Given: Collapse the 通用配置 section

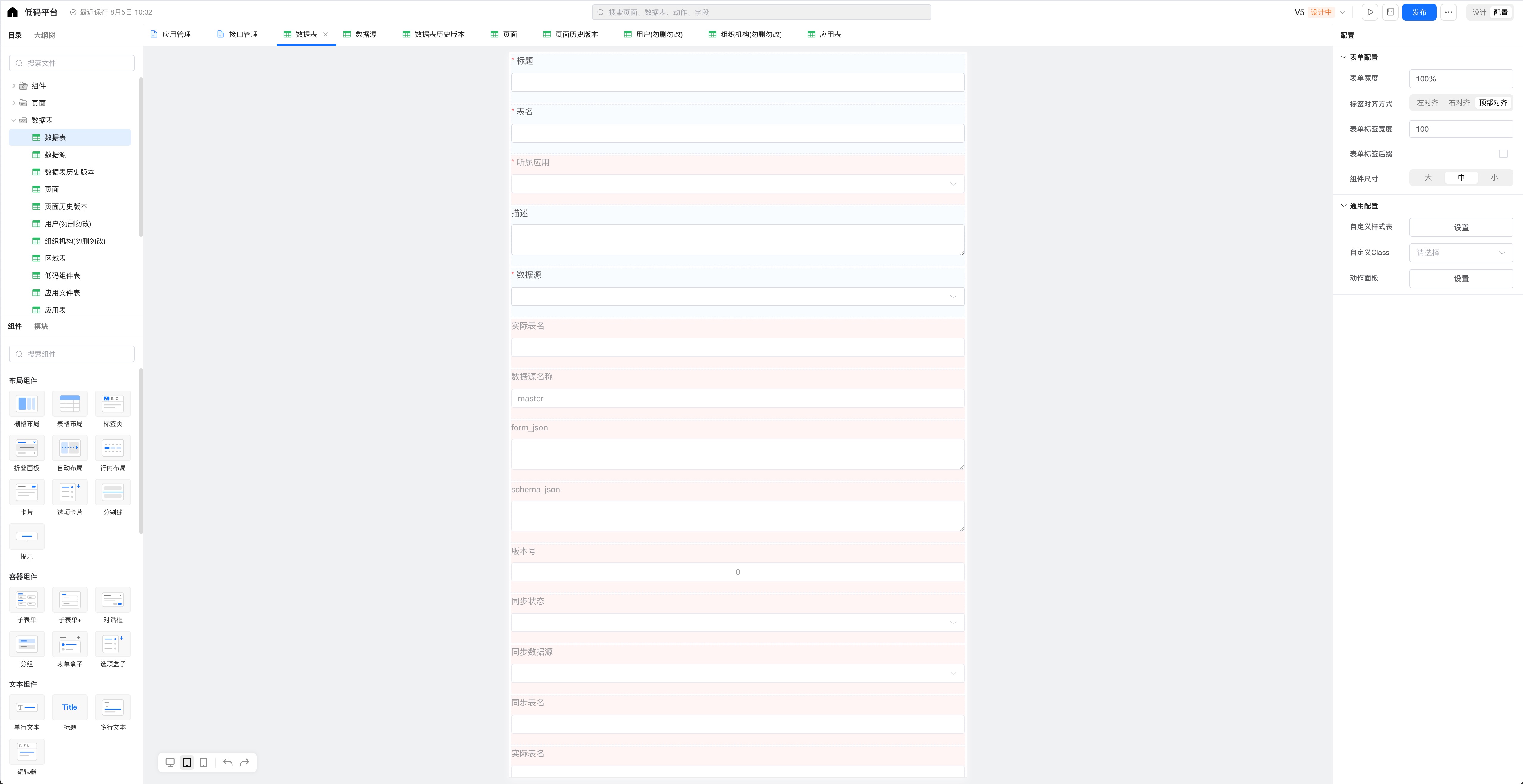Looking at the screenshot, I should pyautogui.click(x=1343, y=206).
